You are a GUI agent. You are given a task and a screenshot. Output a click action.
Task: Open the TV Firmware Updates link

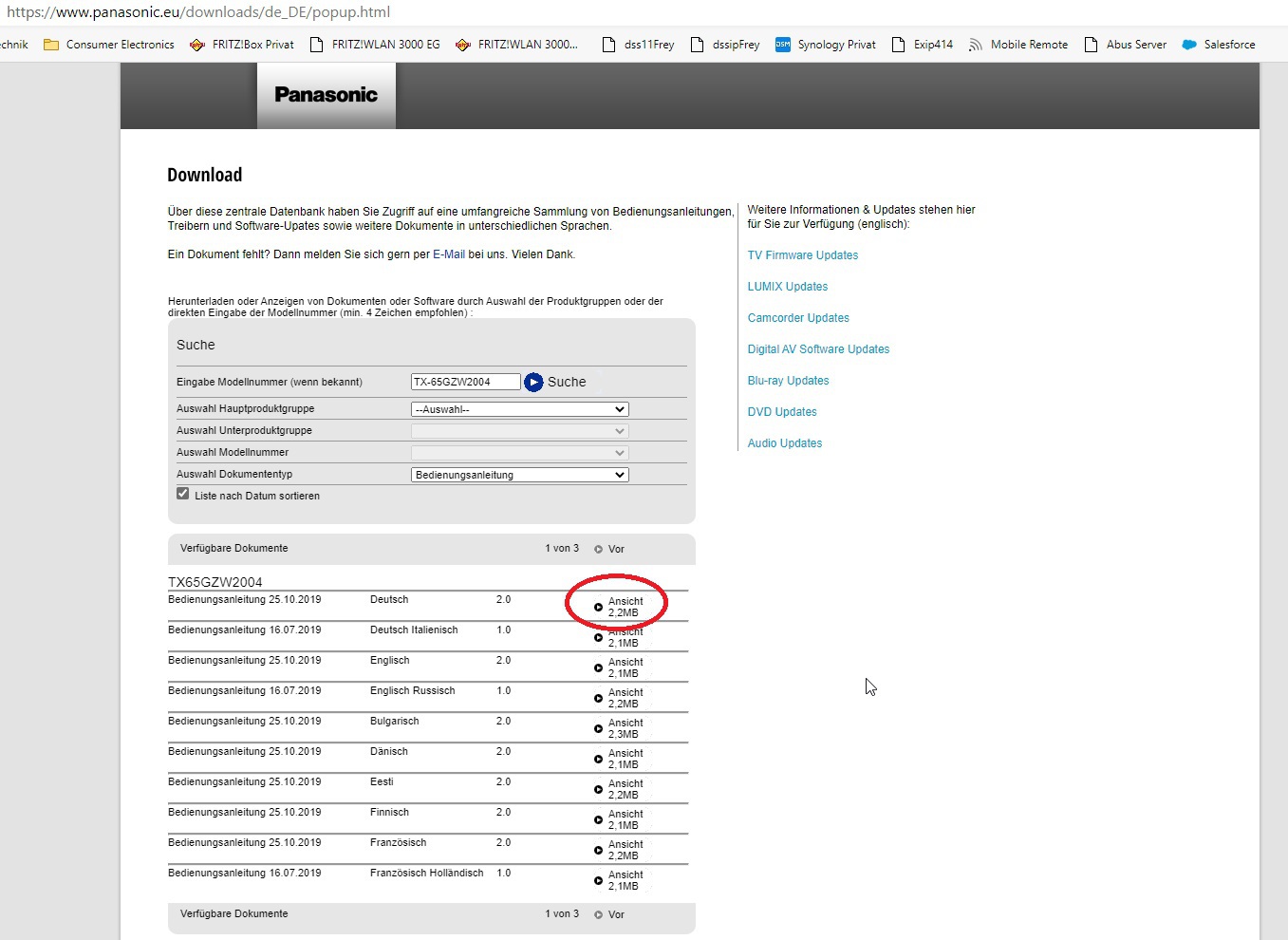click(802, 255)
